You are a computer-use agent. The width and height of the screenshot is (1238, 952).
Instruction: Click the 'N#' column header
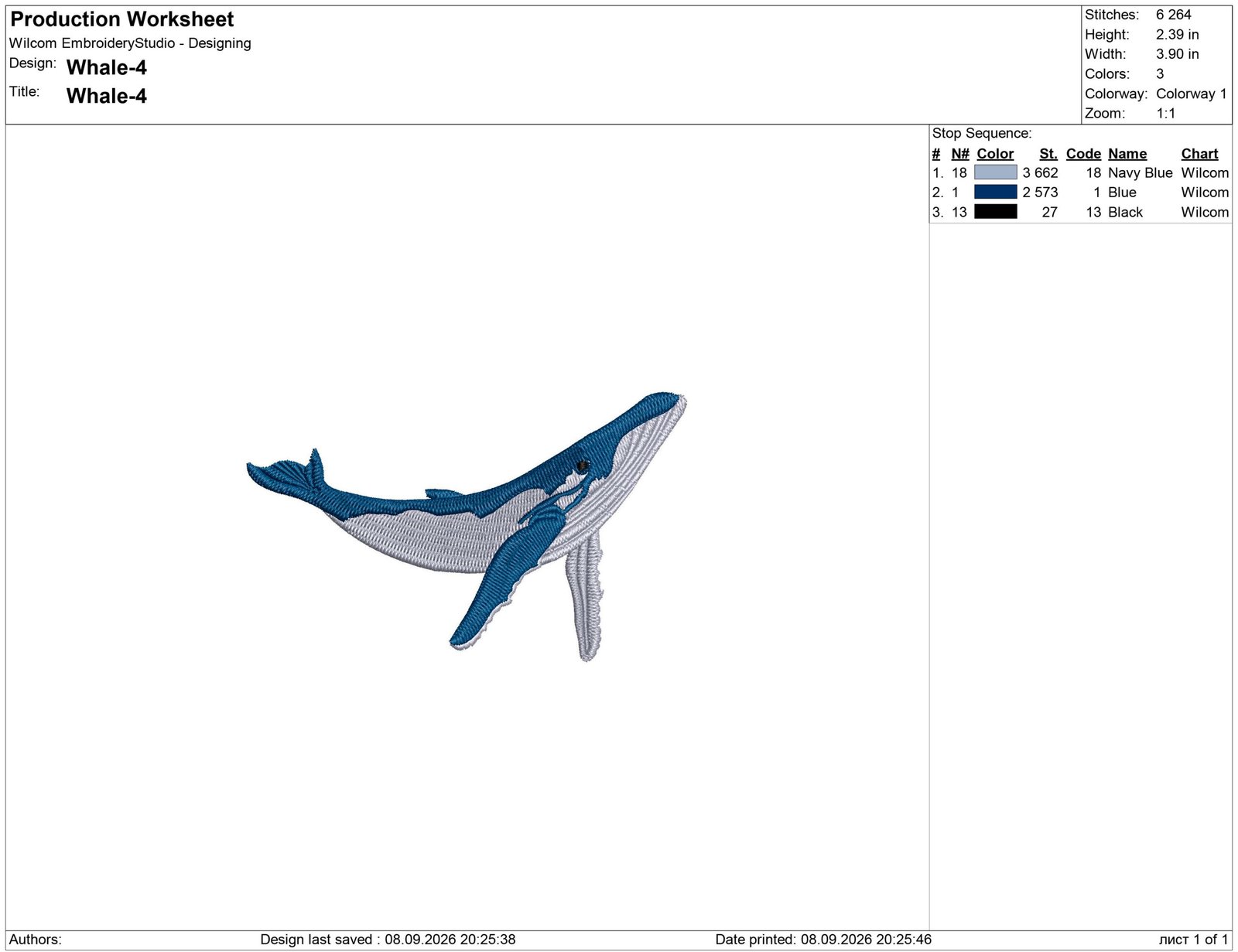[960, 154]
